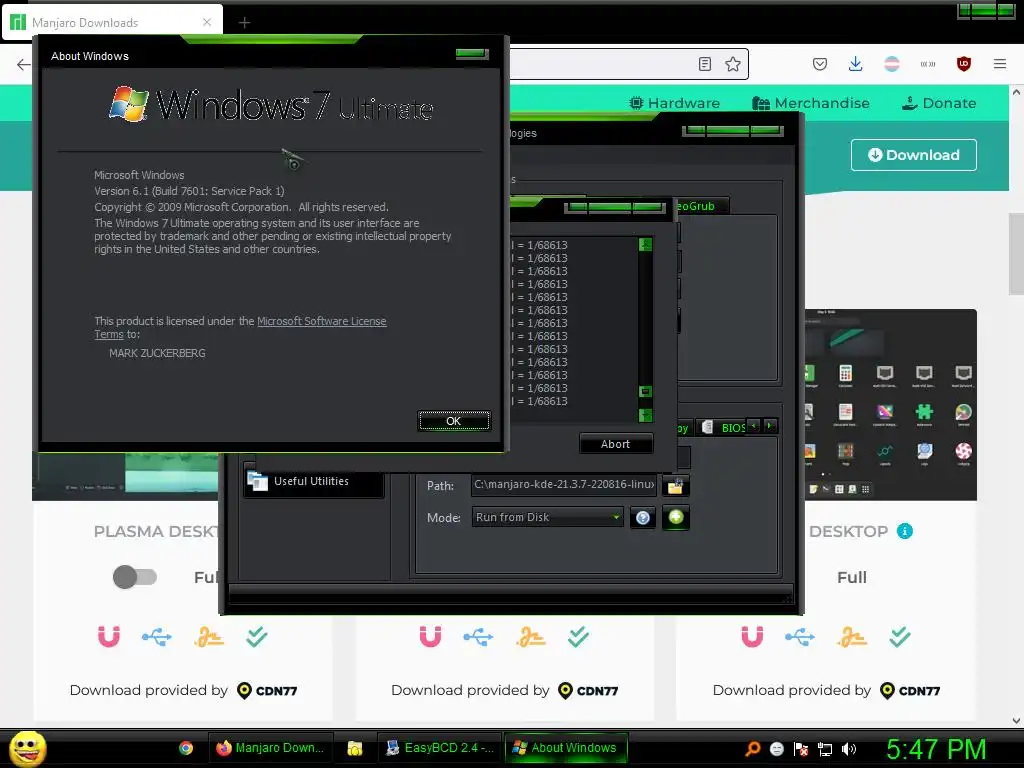Click the middle card USB image icon
The image size is (1024, 768).
tap(478, 637)
